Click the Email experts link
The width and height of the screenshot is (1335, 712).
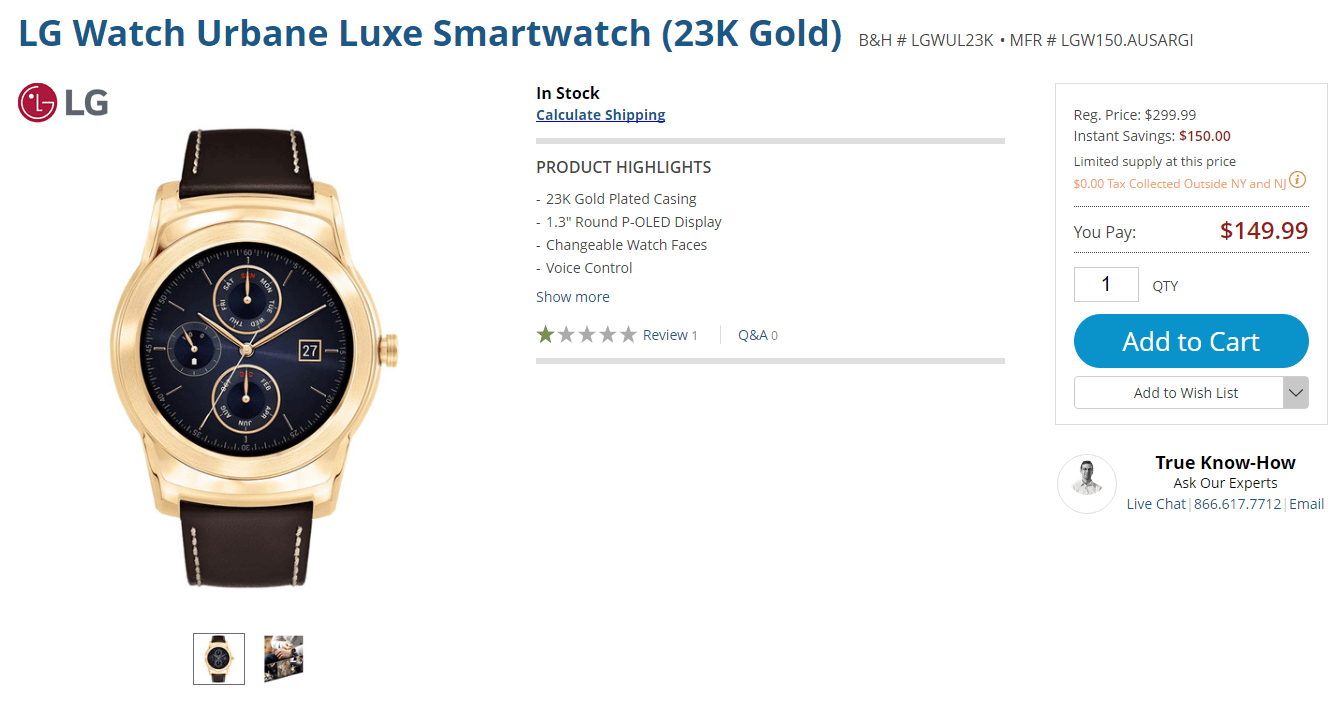1306,504
